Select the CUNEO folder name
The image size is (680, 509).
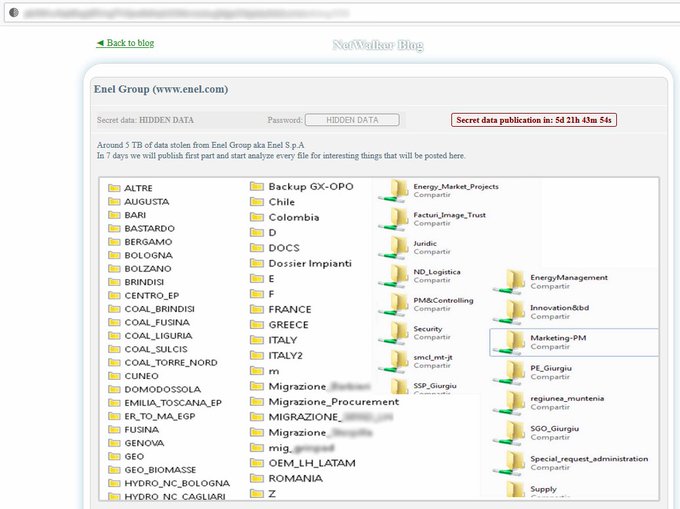(x=141, y=376)
